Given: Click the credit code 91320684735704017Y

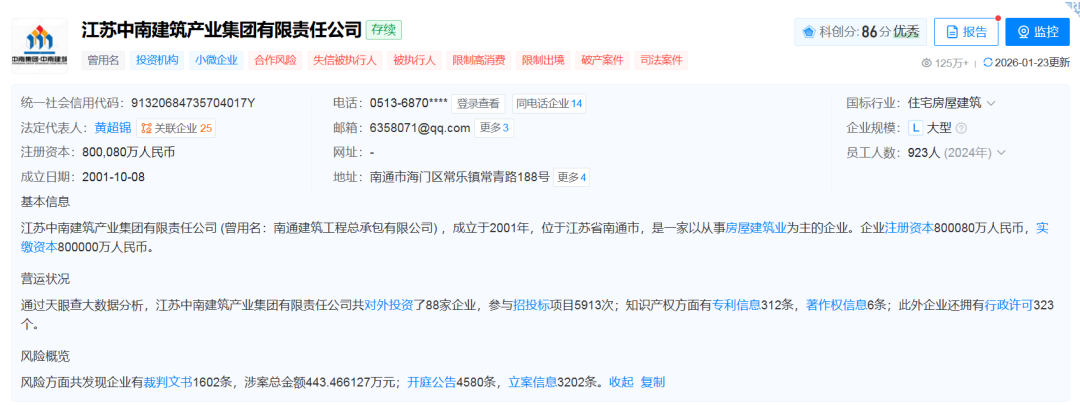Looking at the screenshot, I should click(x=193, y=104).
